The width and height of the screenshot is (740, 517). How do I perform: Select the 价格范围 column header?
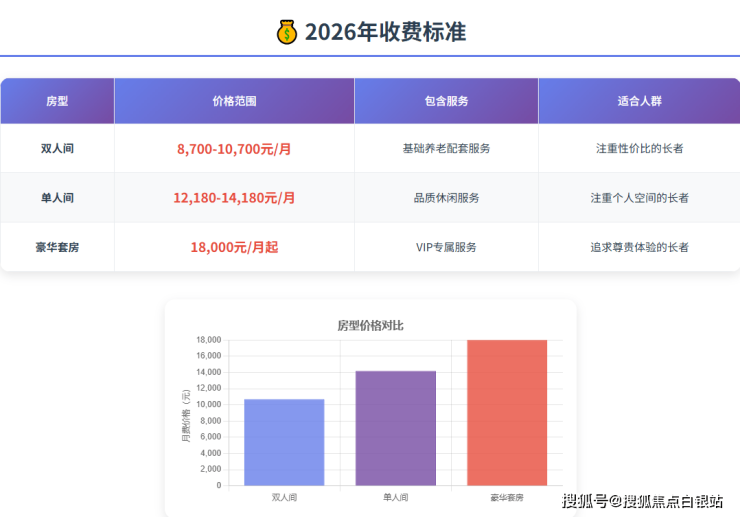(234, 101)
